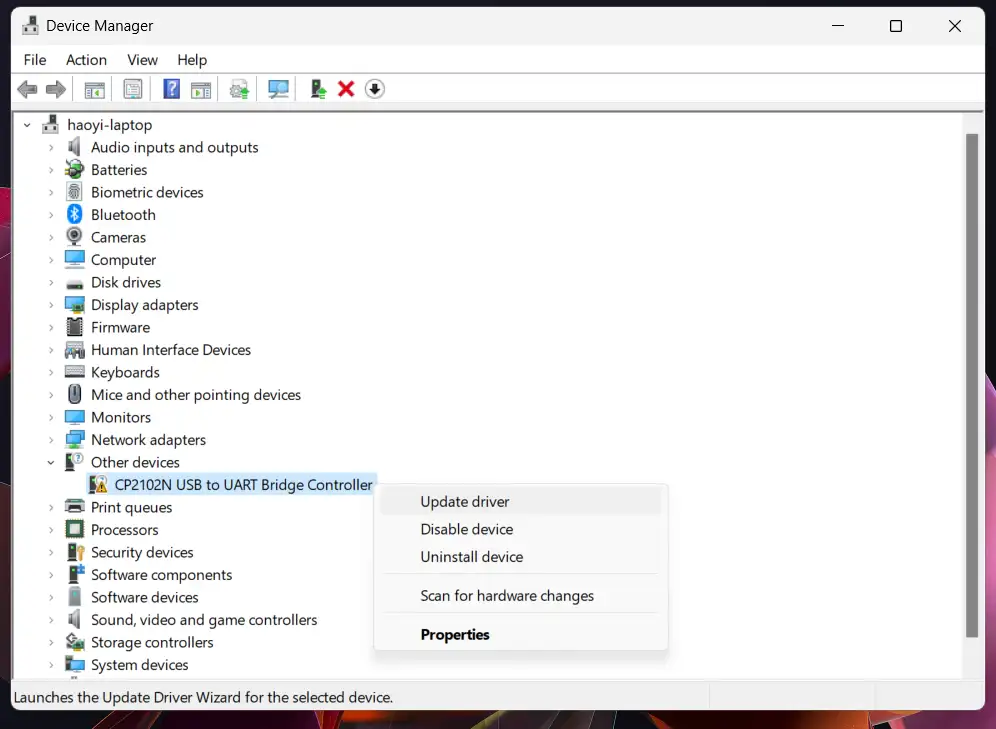This screenshot has height=729, width=996.
Task: Click the Forward navigation arrow in toolbar
Action: 56,89
